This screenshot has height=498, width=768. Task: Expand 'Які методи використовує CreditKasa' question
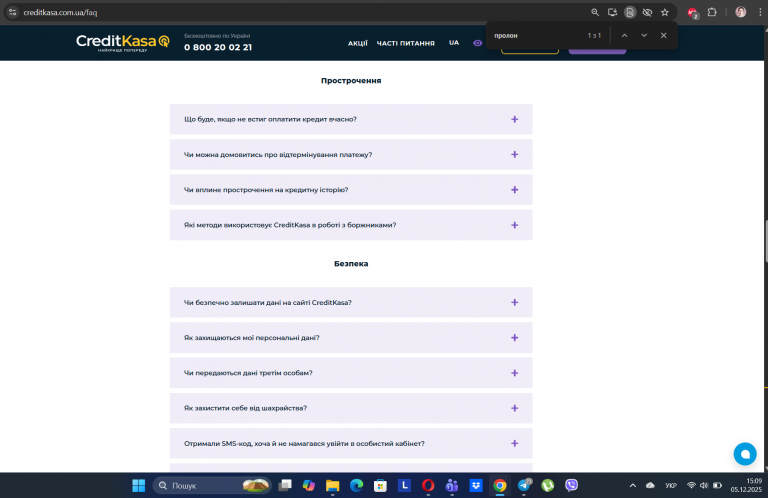click(x=351, y=225)
